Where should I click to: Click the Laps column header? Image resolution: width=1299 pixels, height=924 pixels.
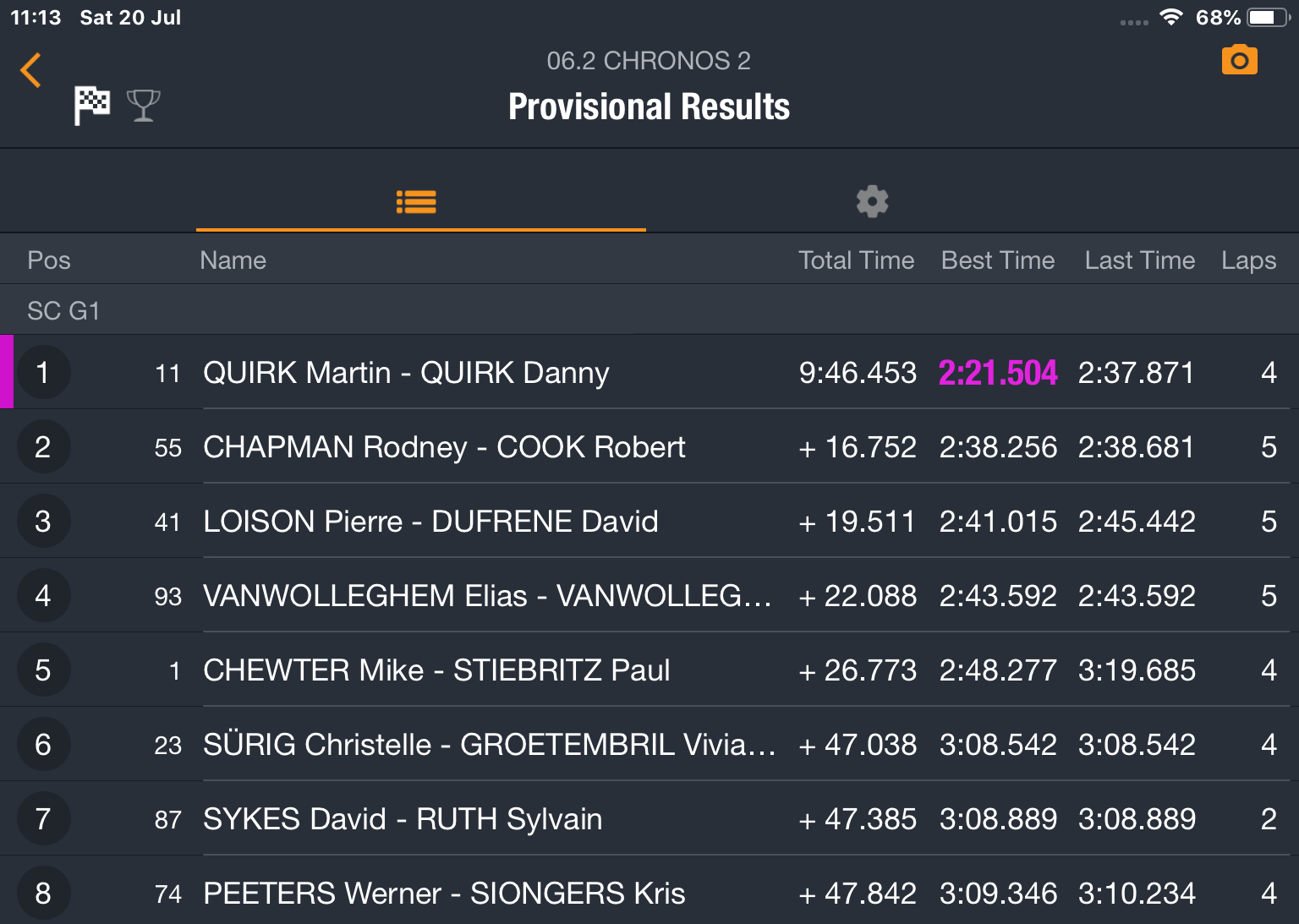1248,260
